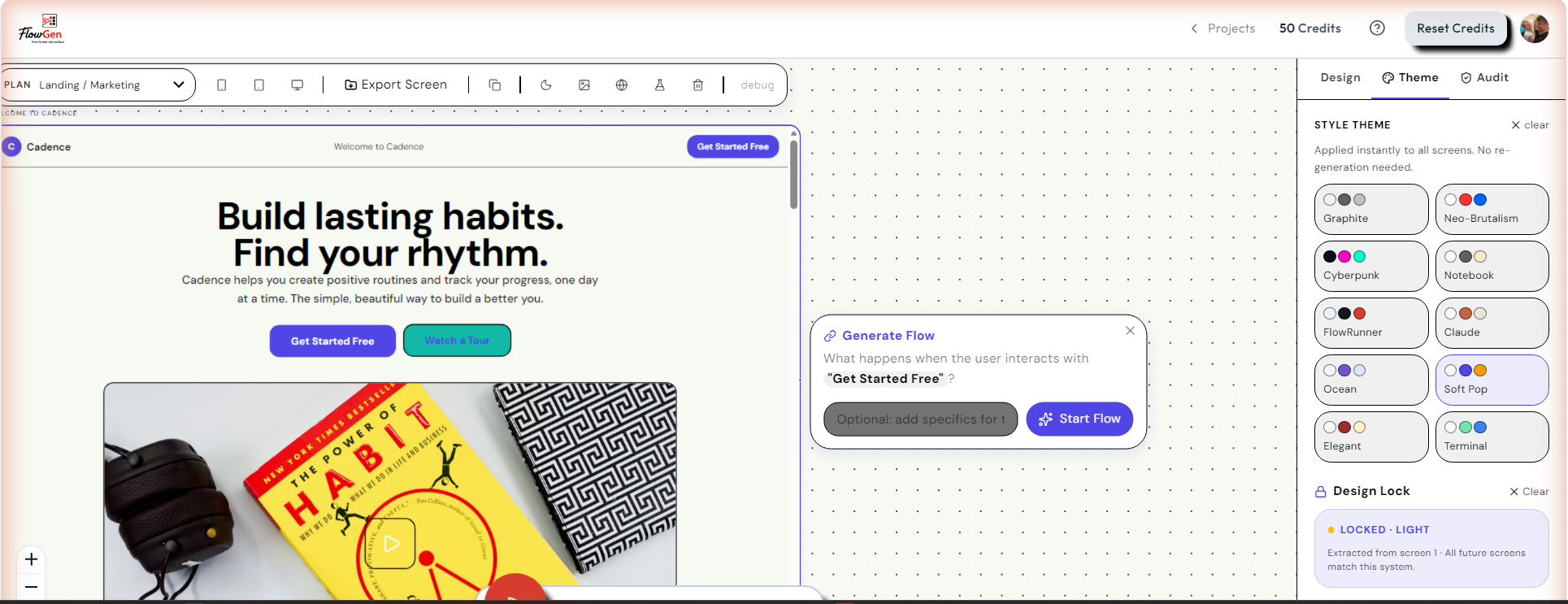Click the hero Get Started Free button

pyautogui.click(x=332, y=341)
